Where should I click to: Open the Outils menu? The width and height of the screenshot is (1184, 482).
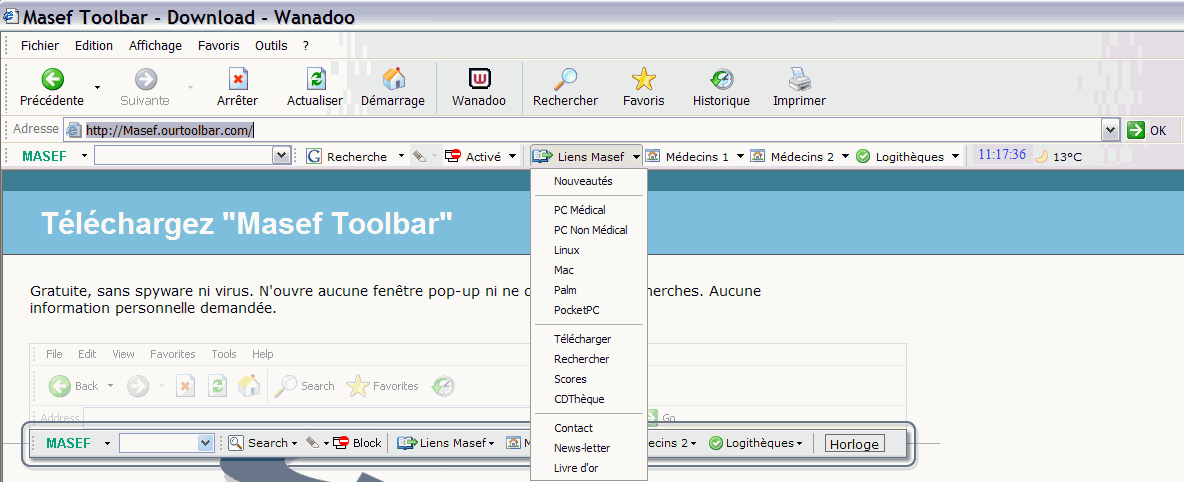tap(271, 45)
